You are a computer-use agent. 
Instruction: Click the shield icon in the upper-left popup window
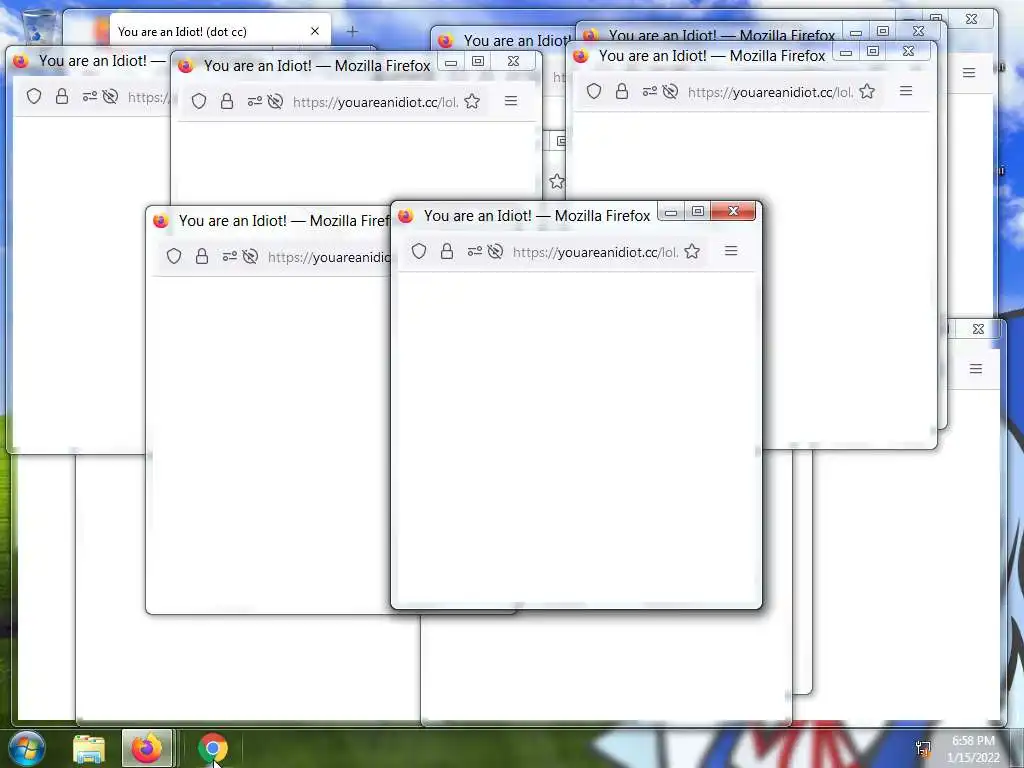pyautogui.click(x=34, y=97)
